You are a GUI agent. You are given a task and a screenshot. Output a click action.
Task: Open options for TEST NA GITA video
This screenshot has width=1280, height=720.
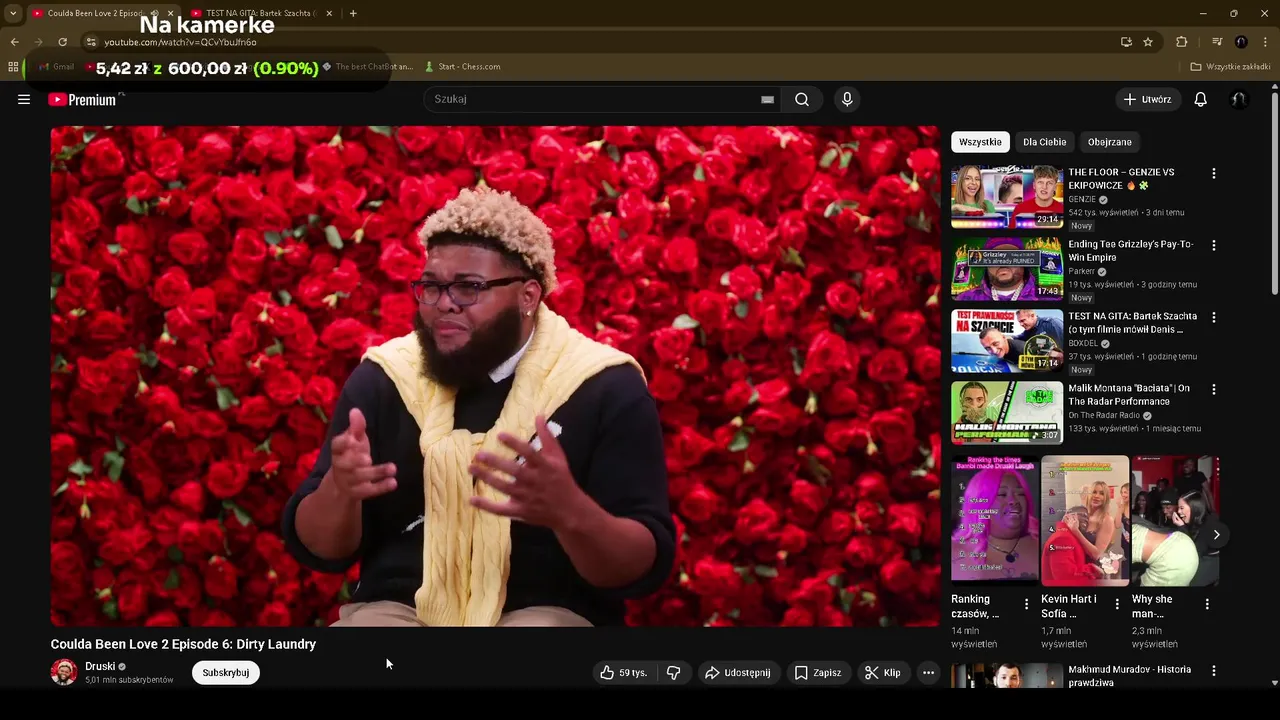tap(1214, 317)
